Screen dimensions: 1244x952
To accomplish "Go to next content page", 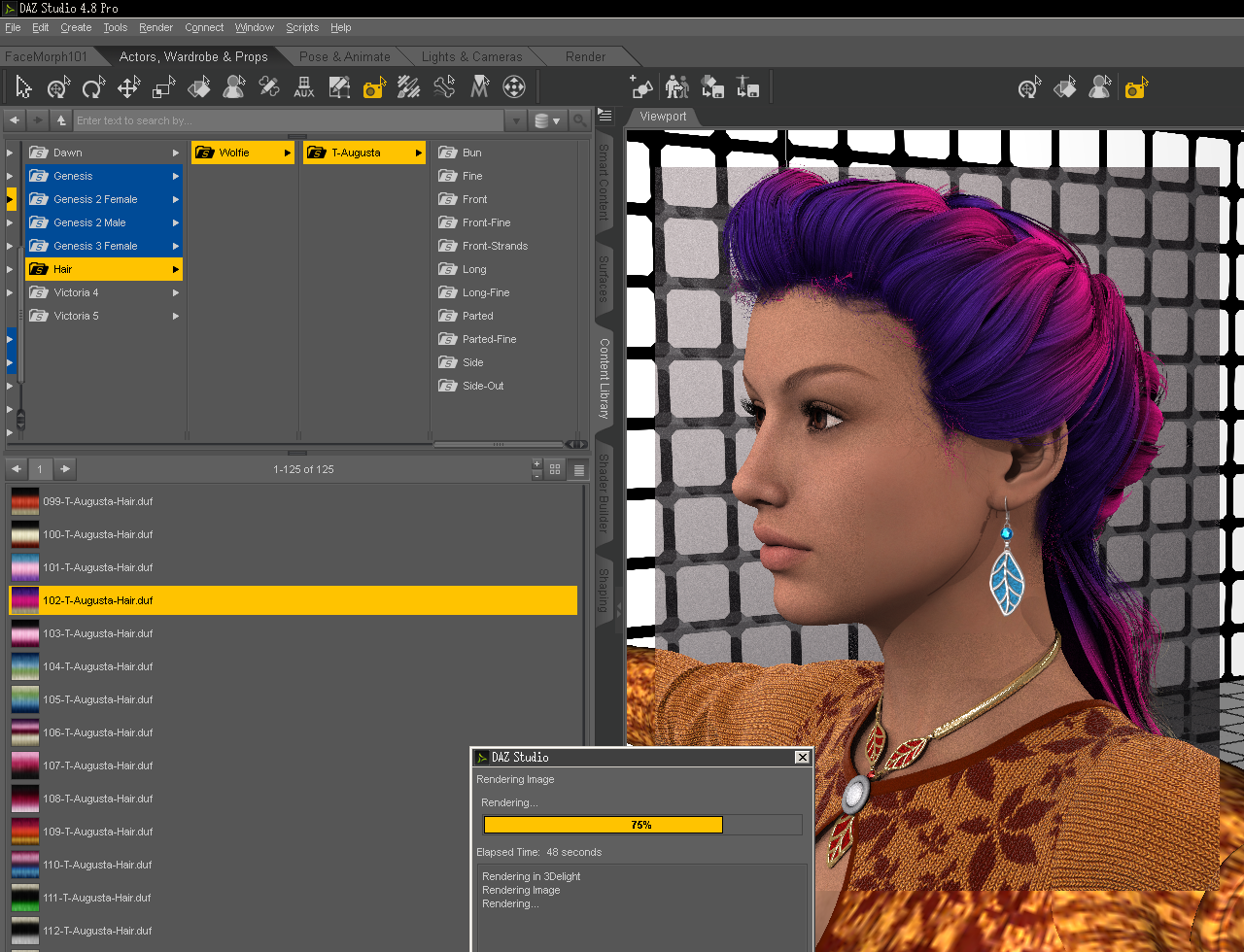I will [64, 469].
